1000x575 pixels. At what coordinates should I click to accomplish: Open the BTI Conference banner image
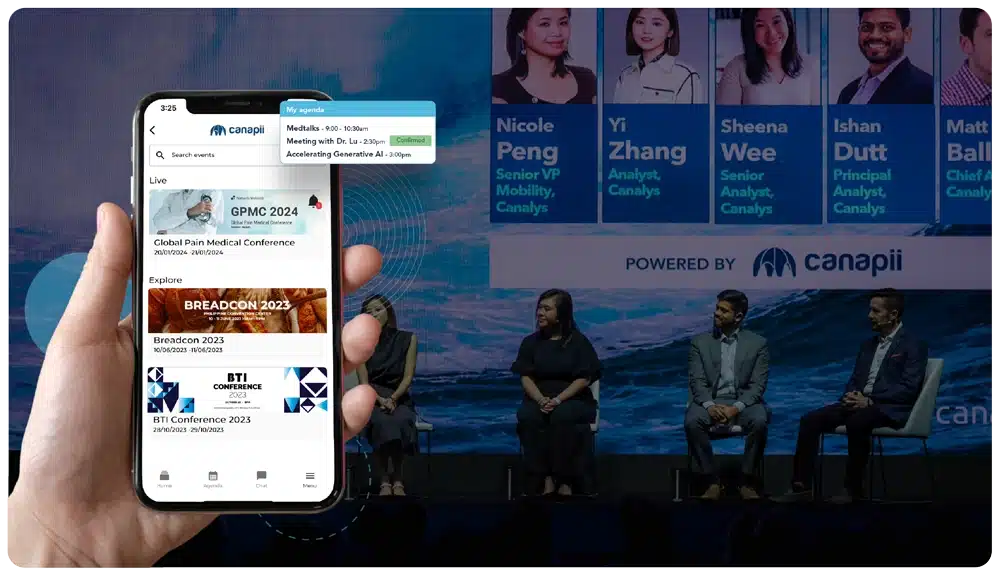(x=237, y=389)
